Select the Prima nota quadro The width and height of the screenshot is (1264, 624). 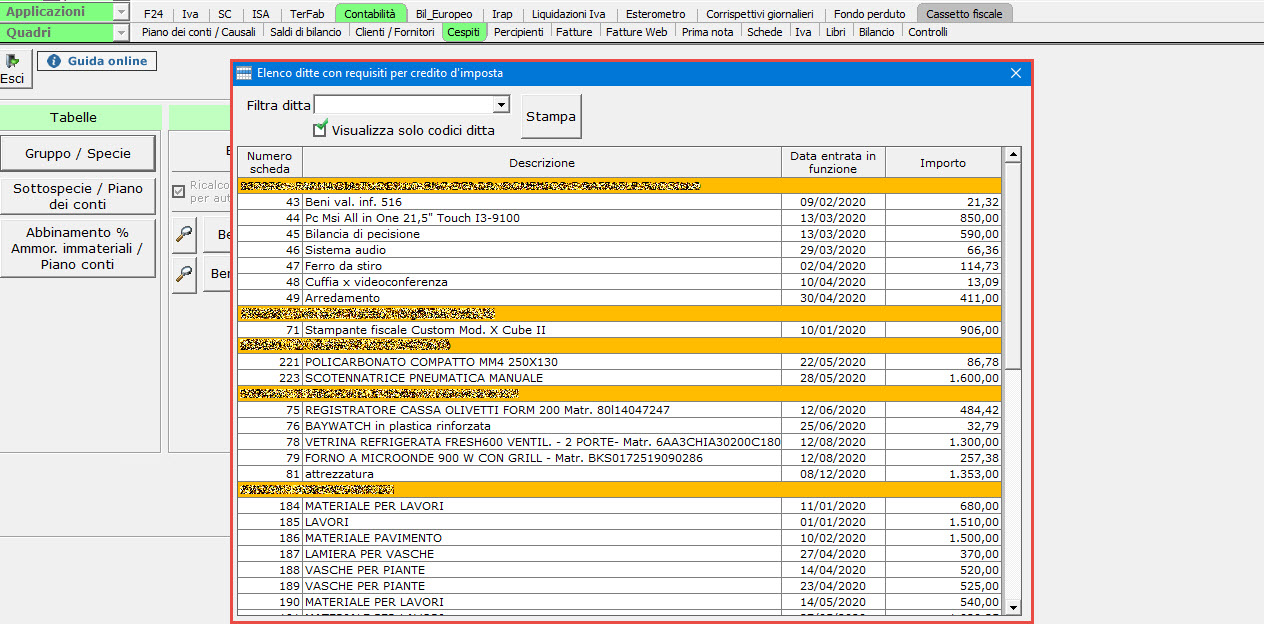tap(708, 32)
